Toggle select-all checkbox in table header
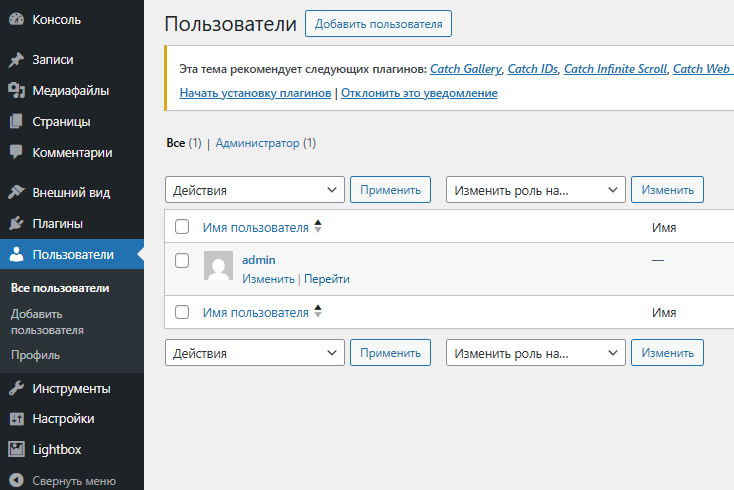 182,227
